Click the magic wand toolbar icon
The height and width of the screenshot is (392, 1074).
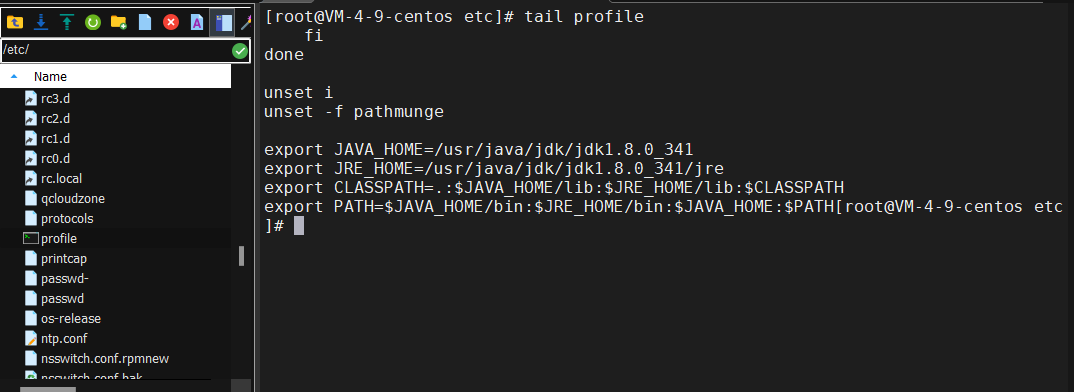coord(247,23)
